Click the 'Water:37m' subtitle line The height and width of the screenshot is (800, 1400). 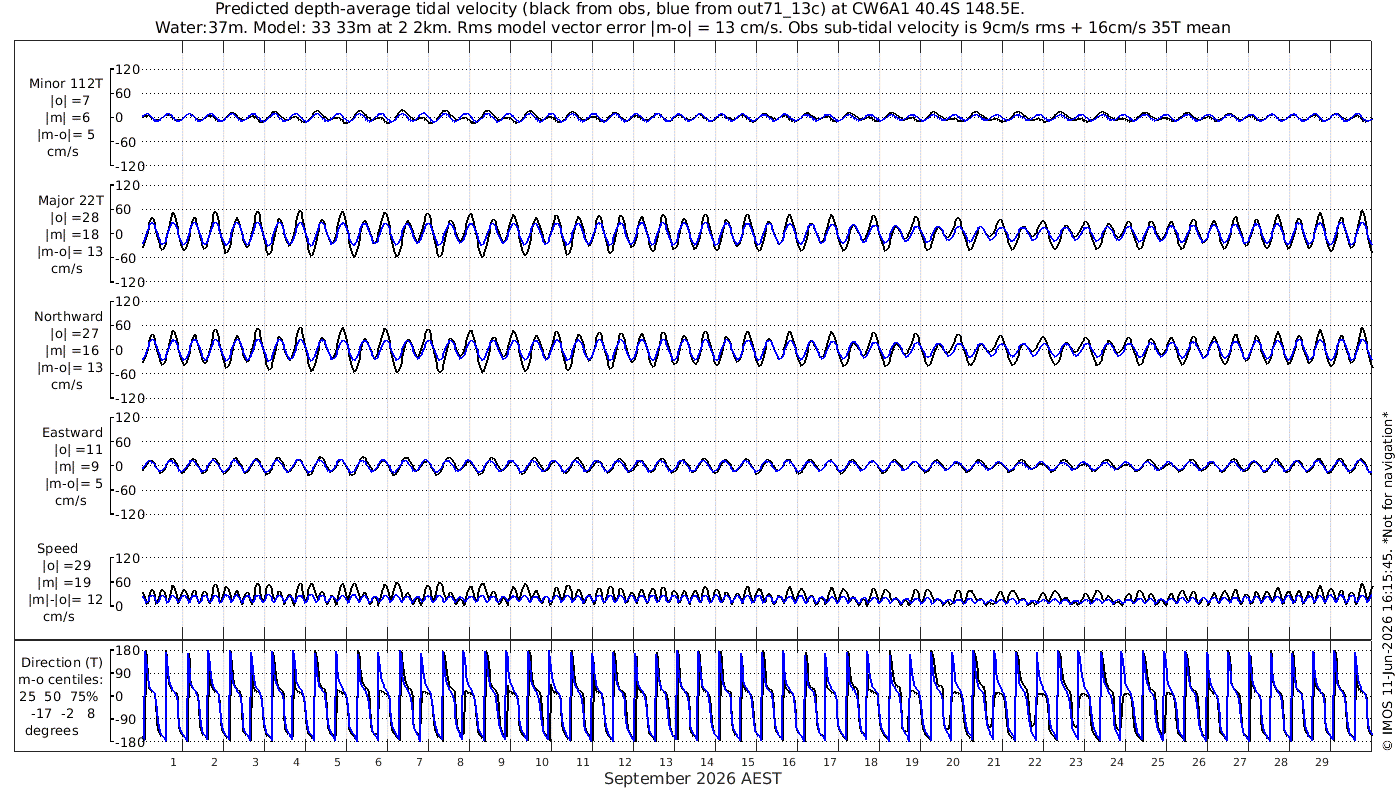693,27
